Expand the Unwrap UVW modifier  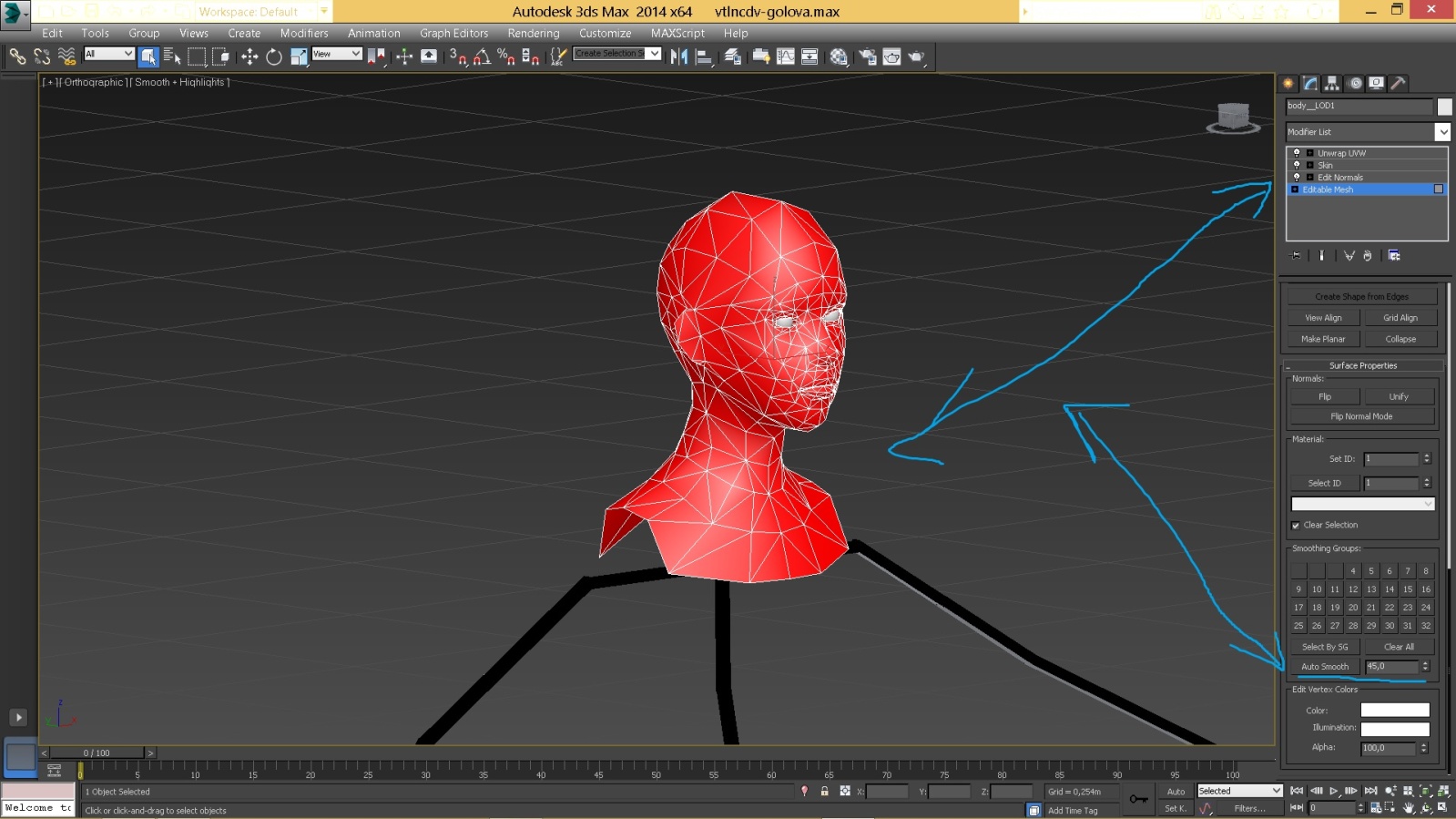(1310, 153)
